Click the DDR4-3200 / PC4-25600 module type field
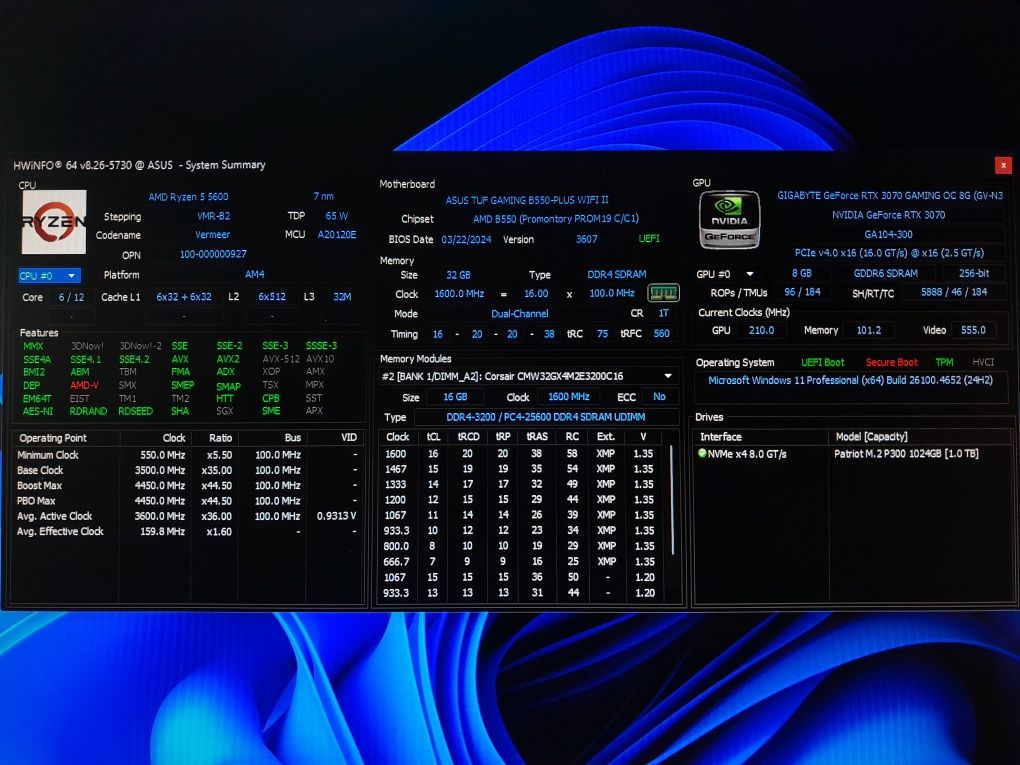 click(x=546, y=417)
